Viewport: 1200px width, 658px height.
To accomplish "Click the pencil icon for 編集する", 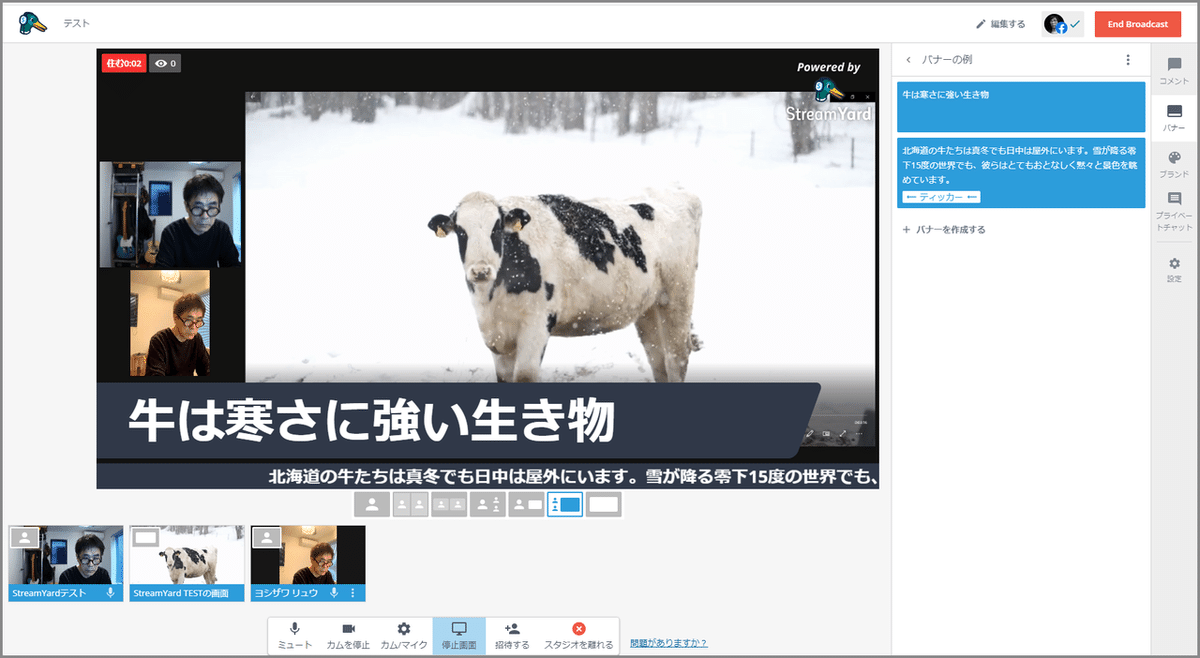I will click(x=980, y=24).
